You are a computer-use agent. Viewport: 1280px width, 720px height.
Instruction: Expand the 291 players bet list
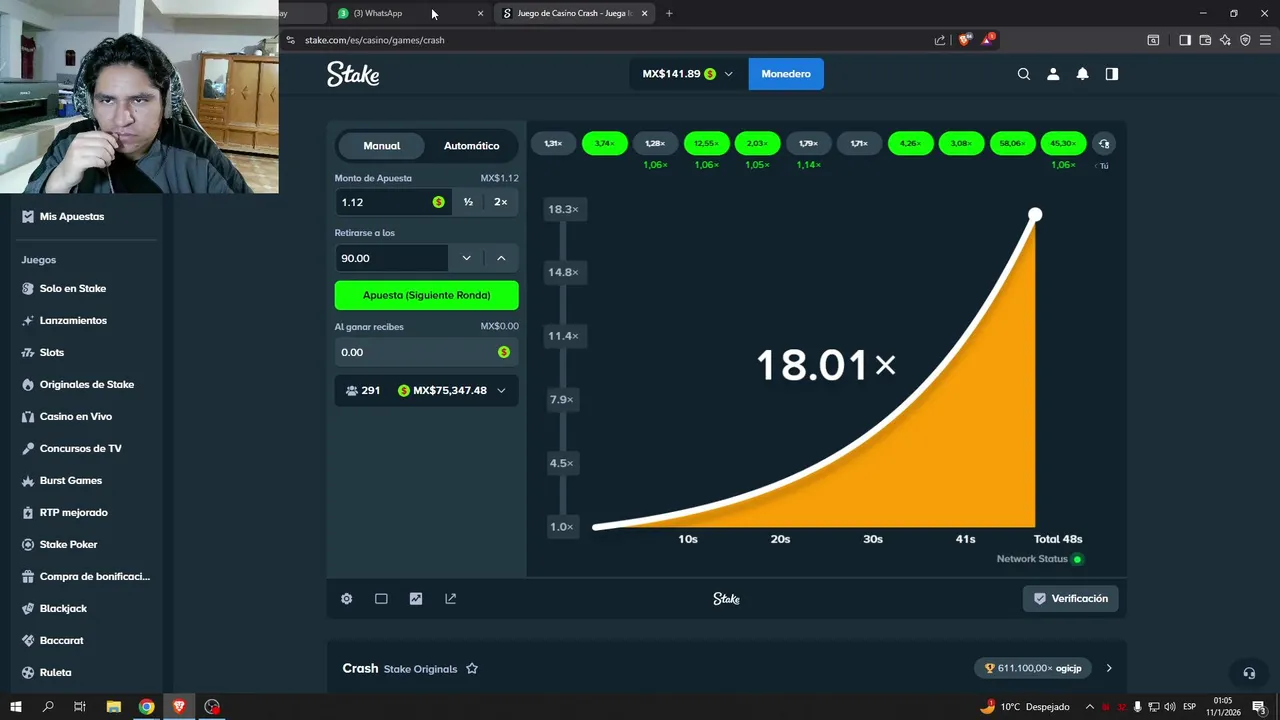pyautogui.click(x=426, y=390)
